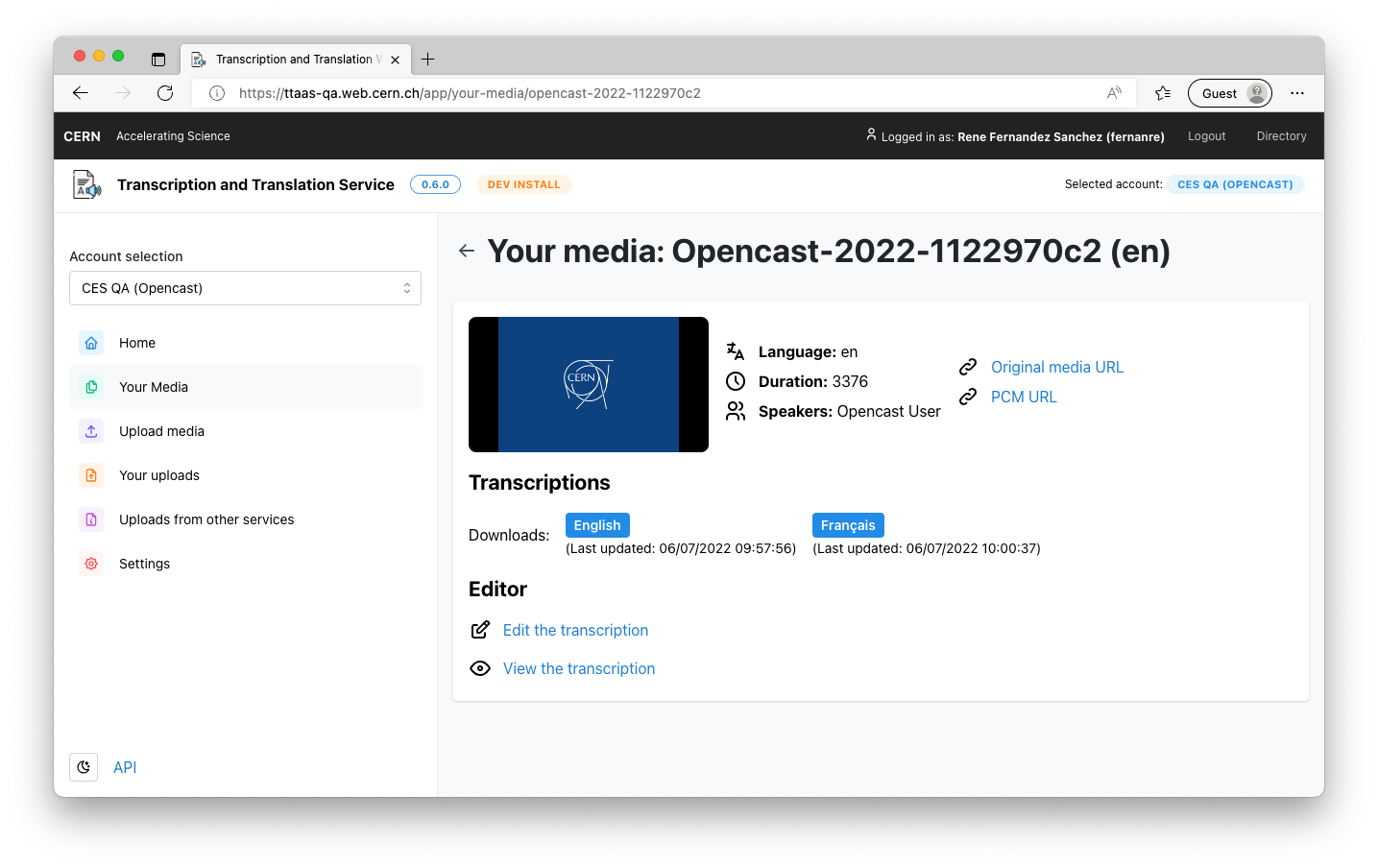Click the site information icon in address bar
The image size is (1378, 868).
coord(217,93)
